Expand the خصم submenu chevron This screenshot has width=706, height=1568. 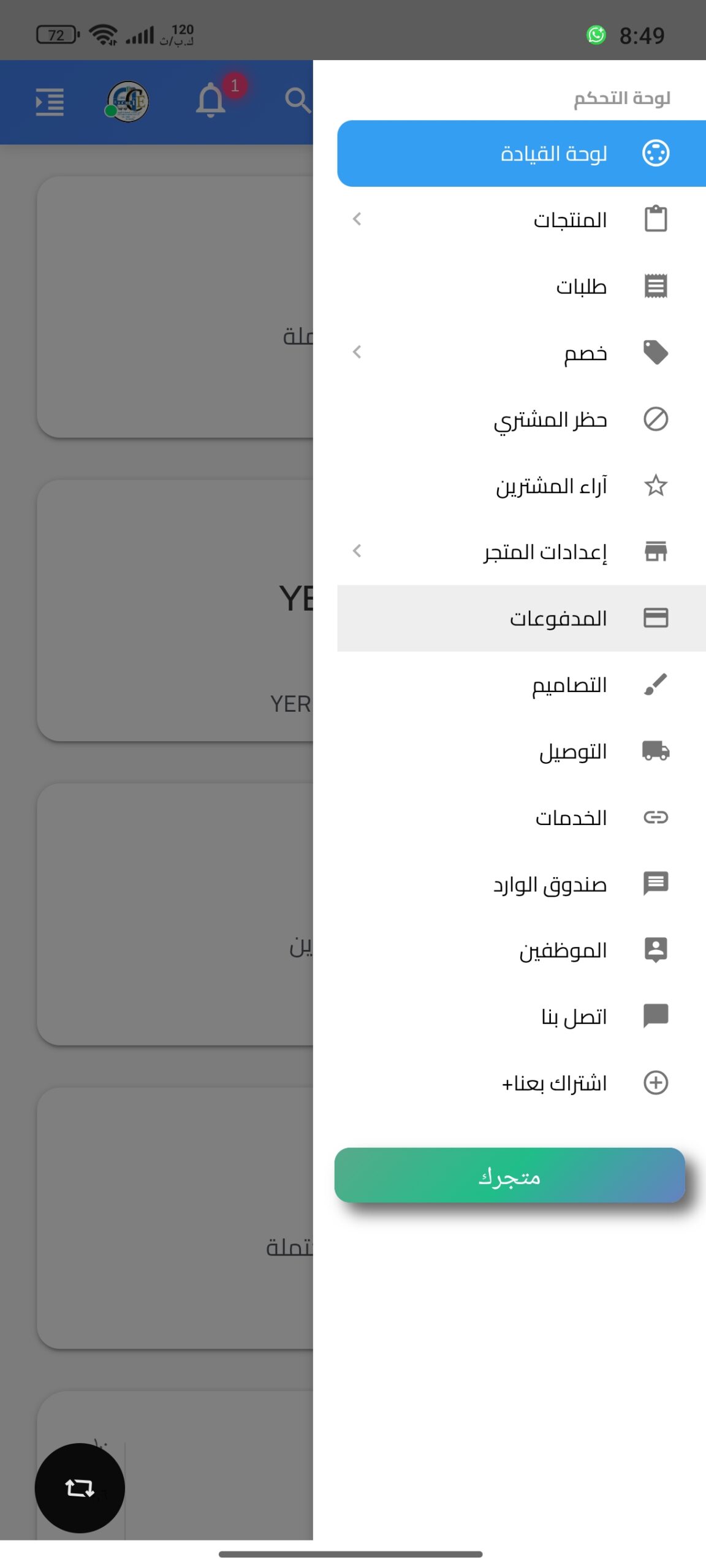point(357,352)
